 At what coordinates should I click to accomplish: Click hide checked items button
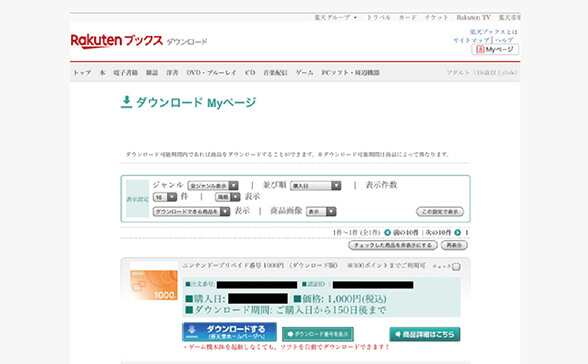[x=393, y=245]
